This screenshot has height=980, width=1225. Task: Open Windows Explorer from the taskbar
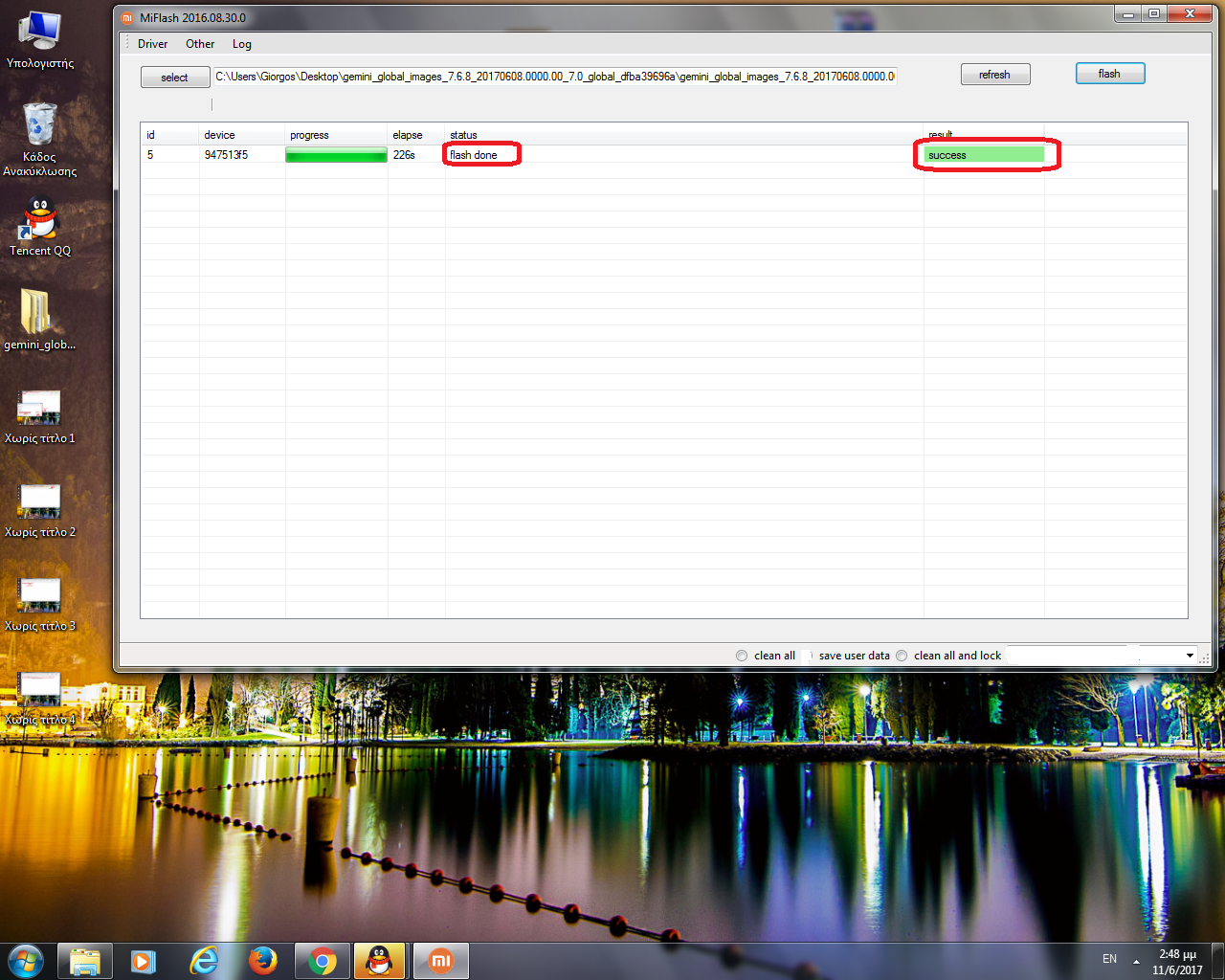pyautogui.click(x=85, y=961)
